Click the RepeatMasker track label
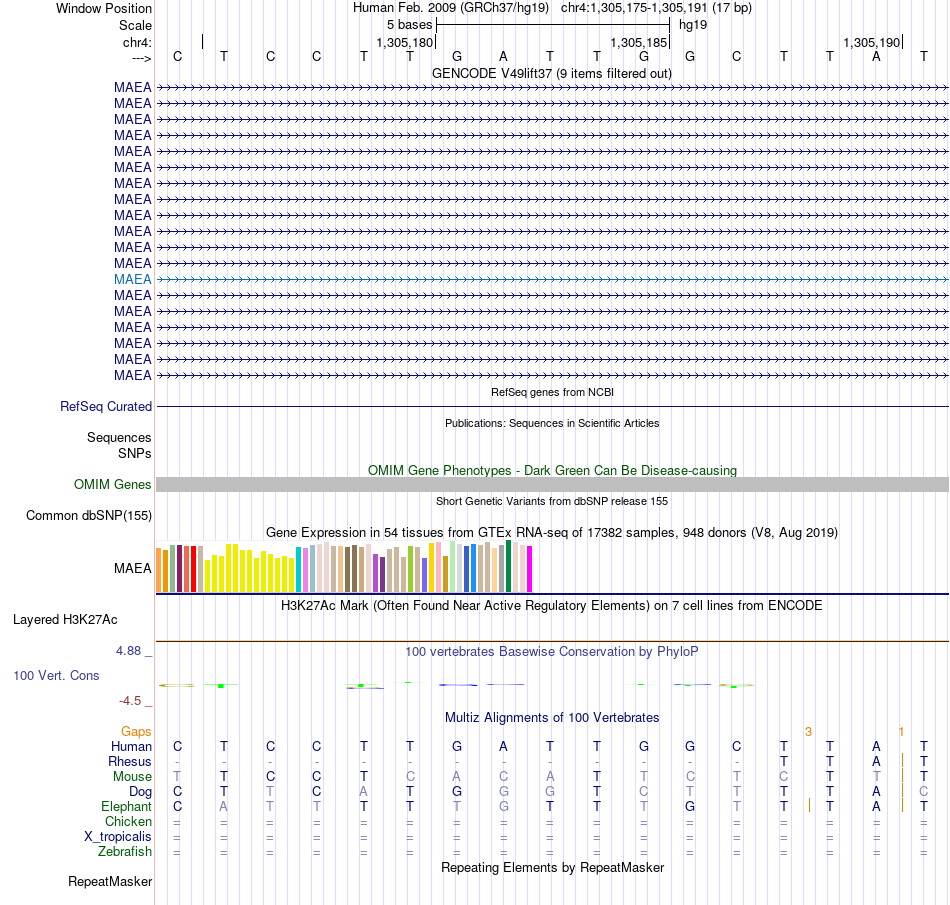This screenshot has height=905, width=950. [x=110, y=881]
